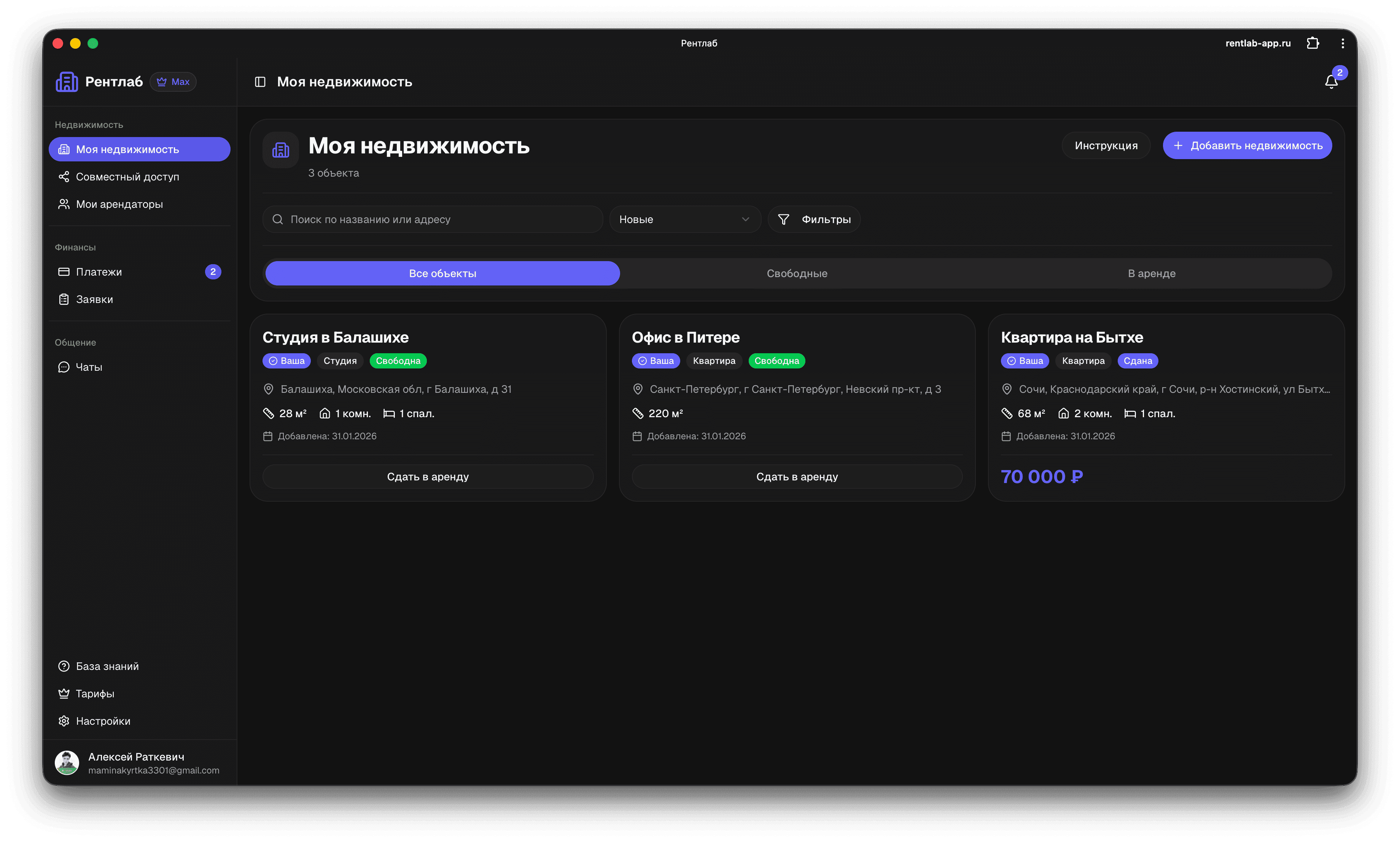
Task: Open Совместный доступ in sidebar
Action: click(127, 177)
